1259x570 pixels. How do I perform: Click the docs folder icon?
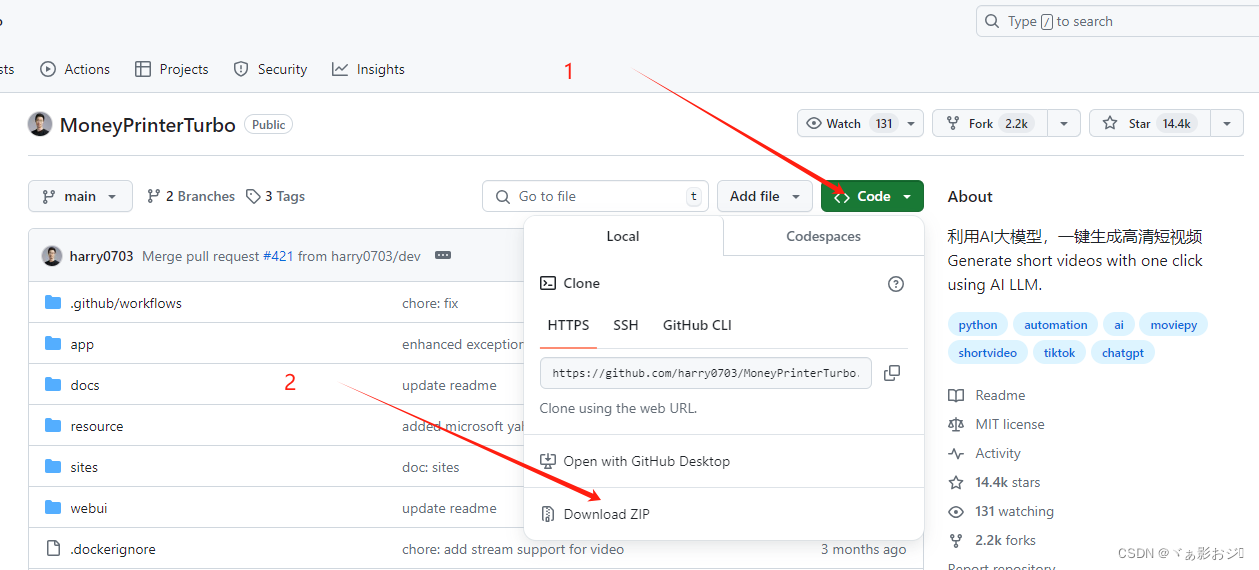[53, 385]
